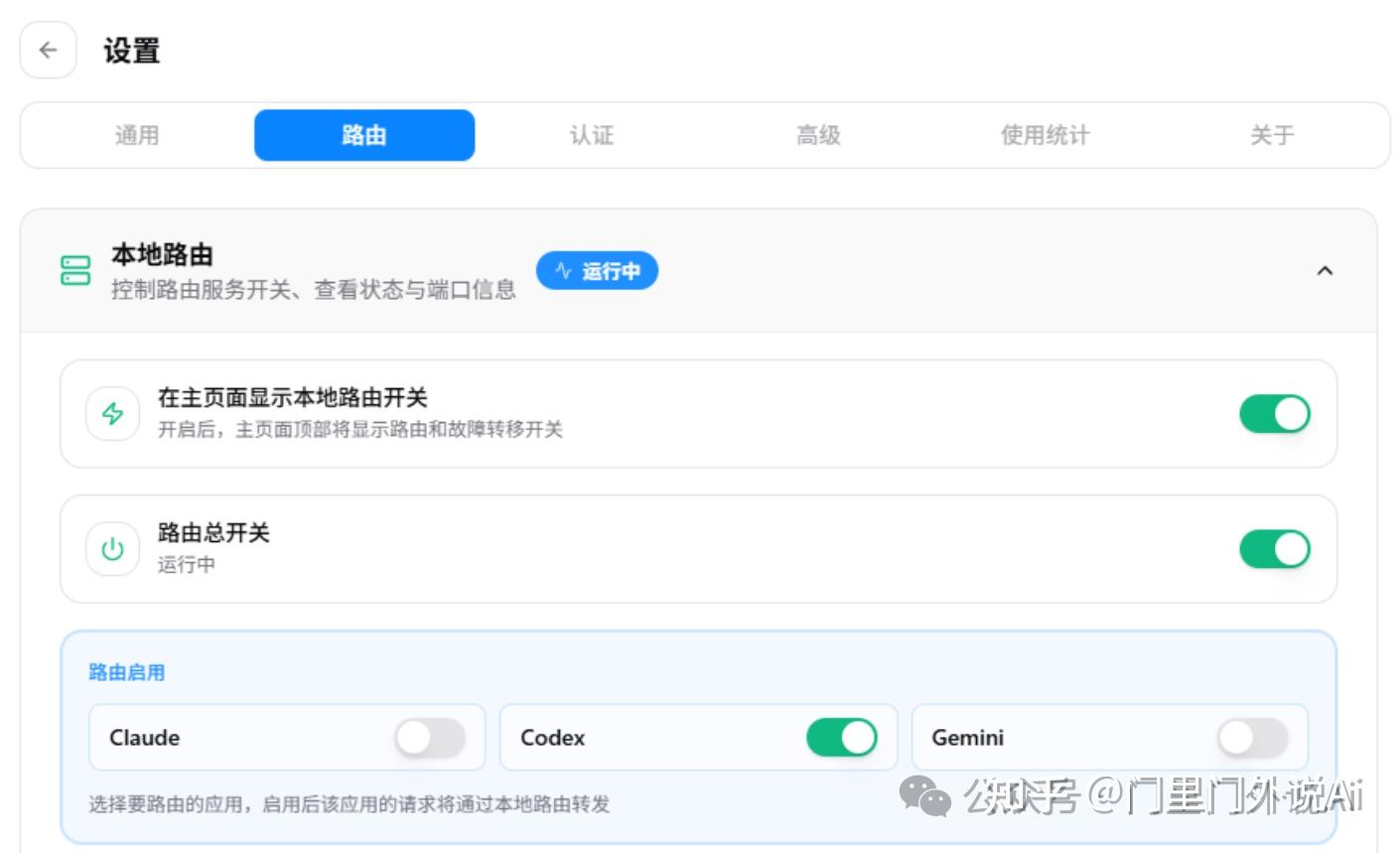Viewport: 1400px width, 853px height.
Task: Open the 高级 tab
Action: point(818,135)
